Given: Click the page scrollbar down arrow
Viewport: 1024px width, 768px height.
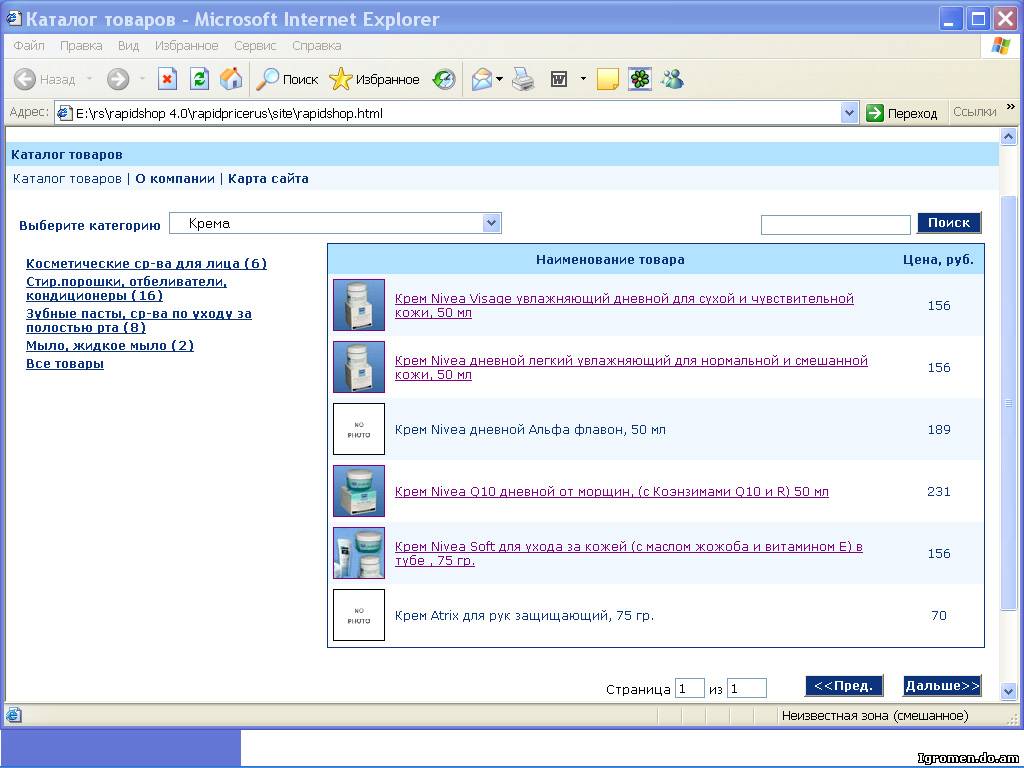Looking at the screenshot, I should pos(1008,691).
